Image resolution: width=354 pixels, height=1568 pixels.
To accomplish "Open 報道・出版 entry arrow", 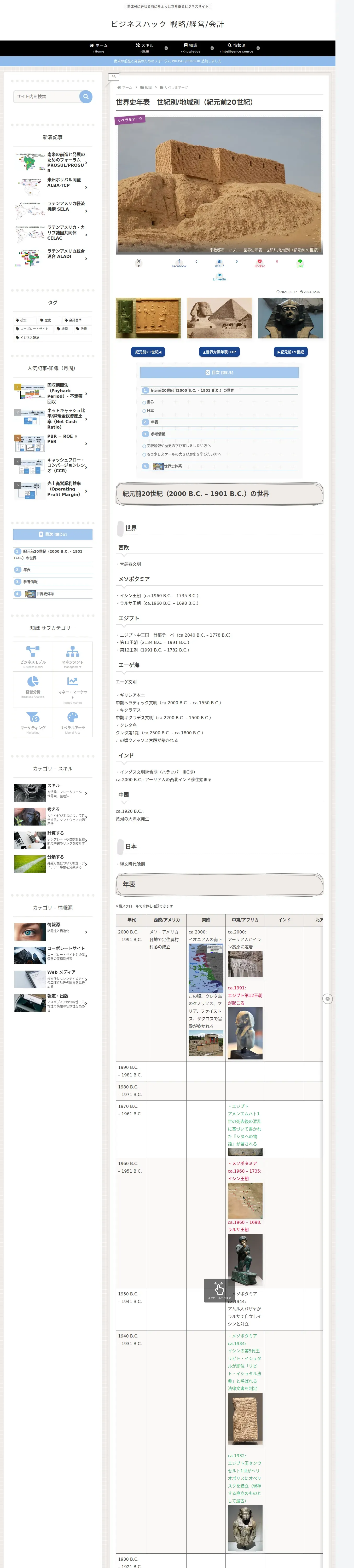I will coord(86,1003).
